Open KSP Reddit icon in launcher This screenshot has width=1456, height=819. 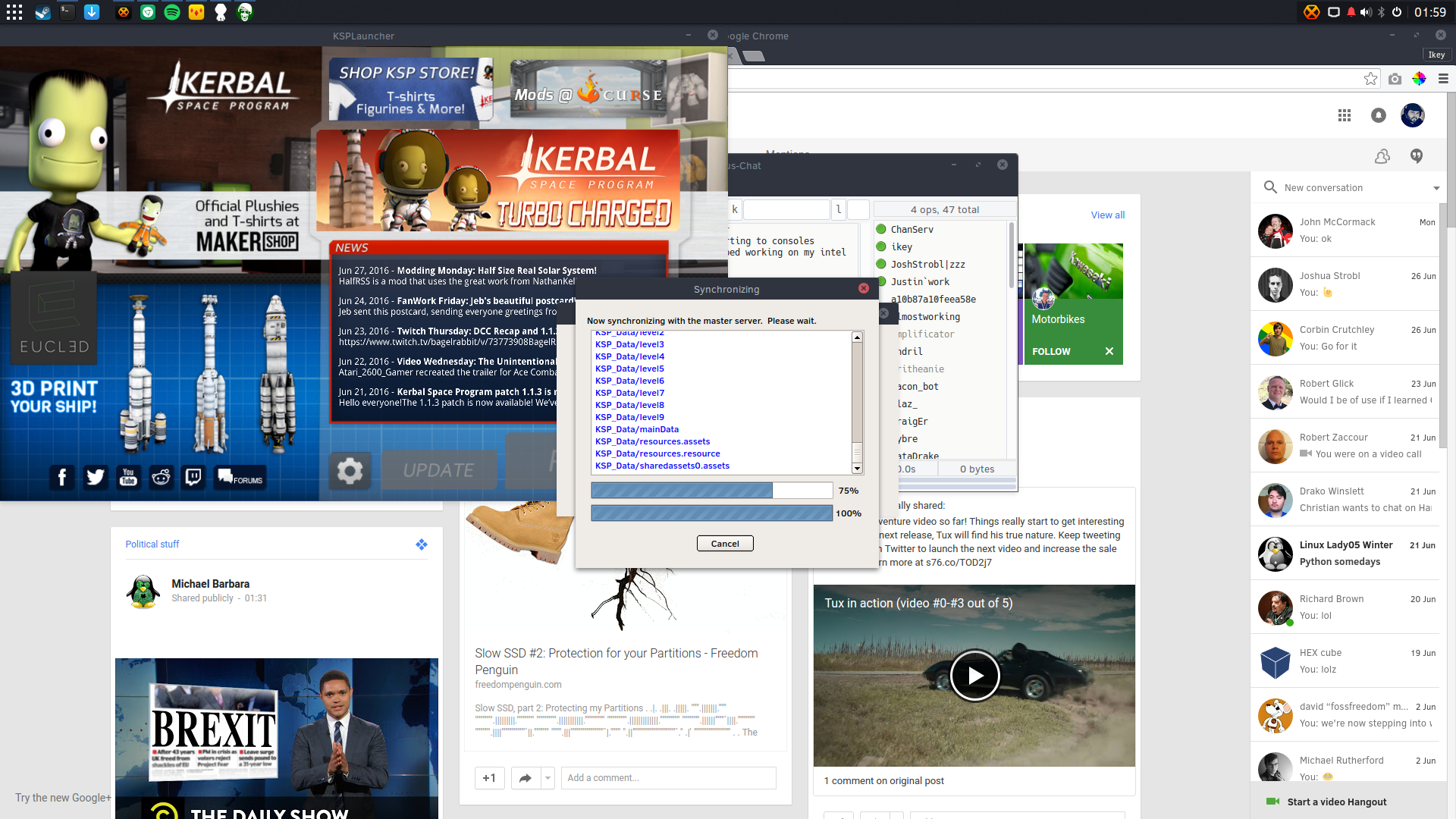[161, 477]
